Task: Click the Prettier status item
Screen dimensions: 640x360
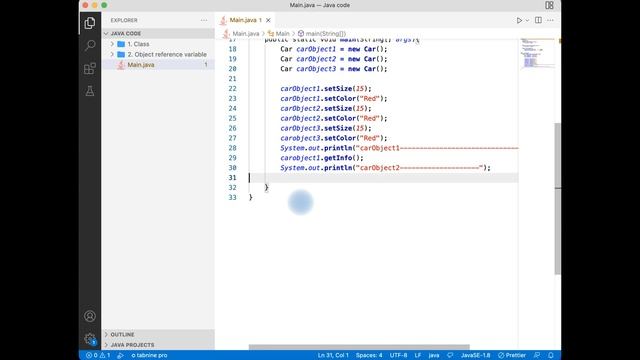Action: tap(511, 355)
